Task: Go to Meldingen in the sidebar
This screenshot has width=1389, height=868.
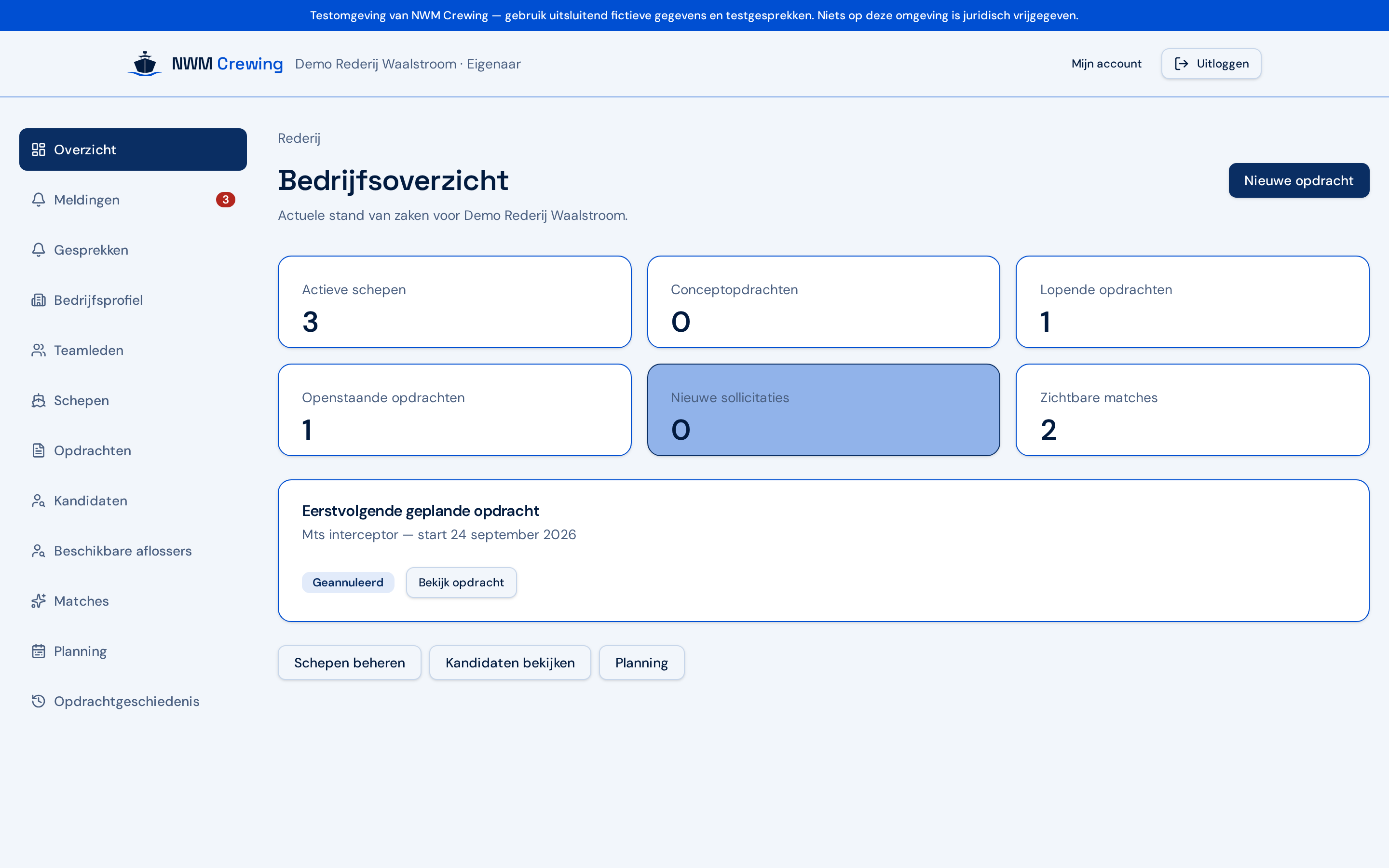Action: [x=133, y=200]
